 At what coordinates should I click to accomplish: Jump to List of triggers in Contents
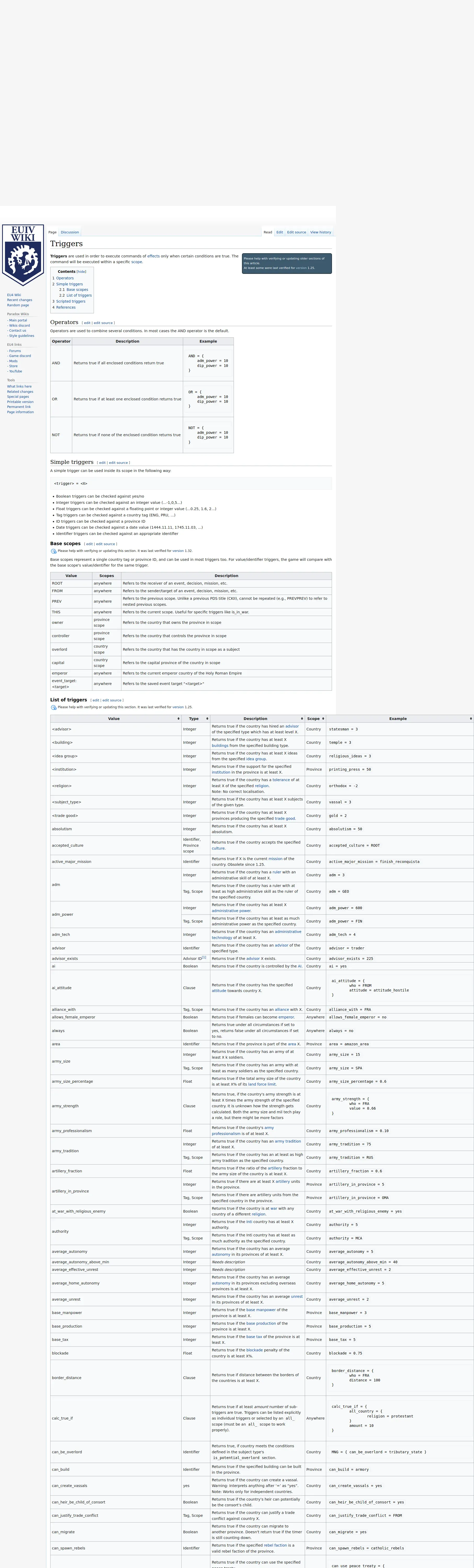tap(76, 296)
